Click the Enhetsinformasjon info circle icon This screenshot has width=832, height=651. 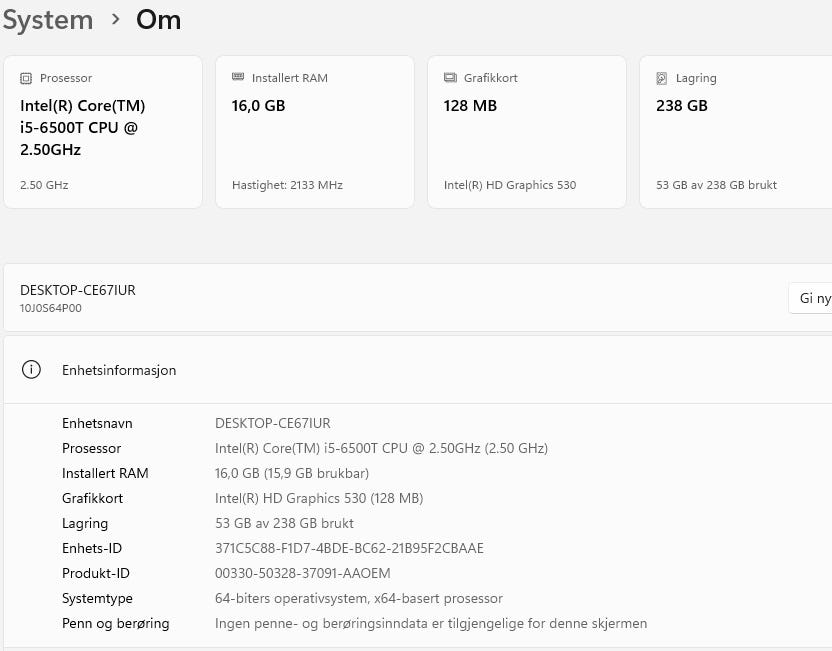click(31, 369)
